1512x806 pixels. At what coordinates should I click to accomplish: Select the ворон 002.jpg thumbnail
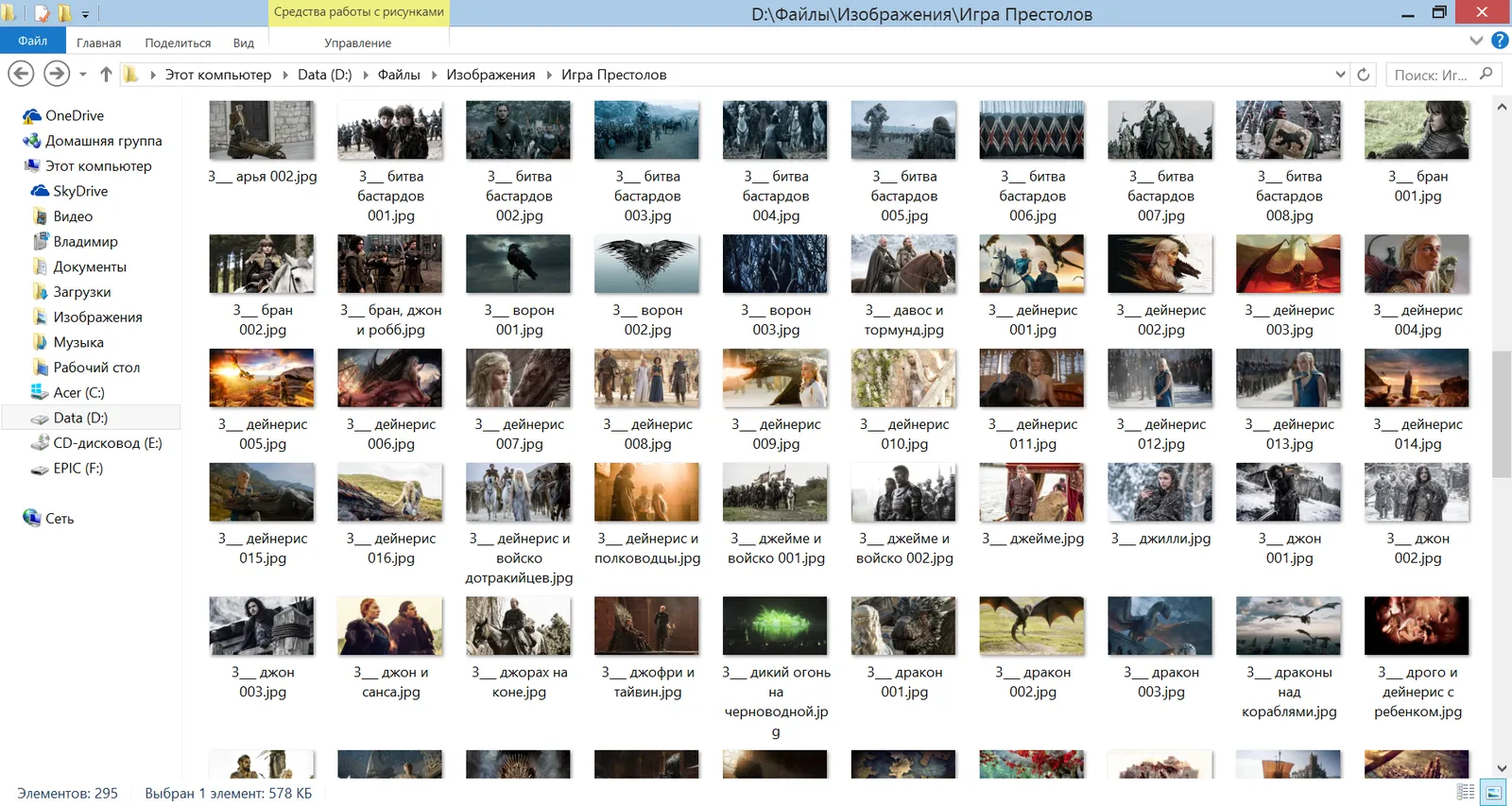(647, 264)
